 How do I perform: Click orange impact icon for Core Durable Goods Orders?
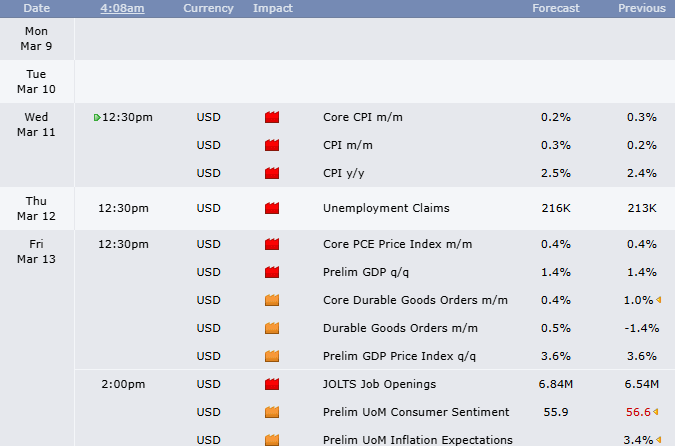(x=272, y=300)
